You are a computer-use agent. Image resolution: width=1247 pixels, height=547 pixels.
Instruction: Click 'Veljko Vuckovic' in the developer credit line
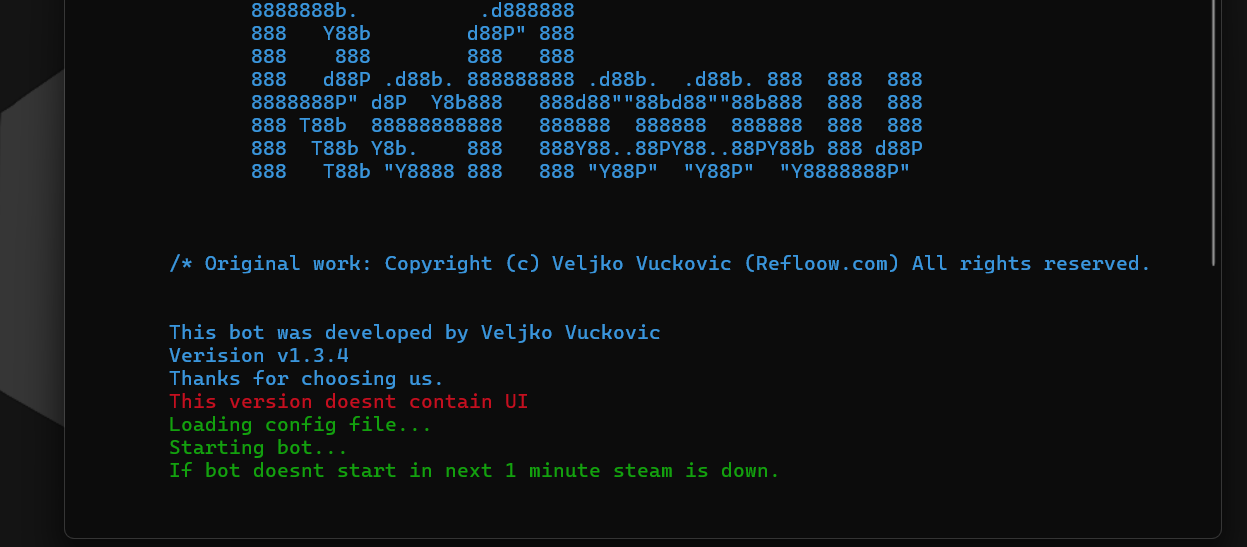(570, 333)
